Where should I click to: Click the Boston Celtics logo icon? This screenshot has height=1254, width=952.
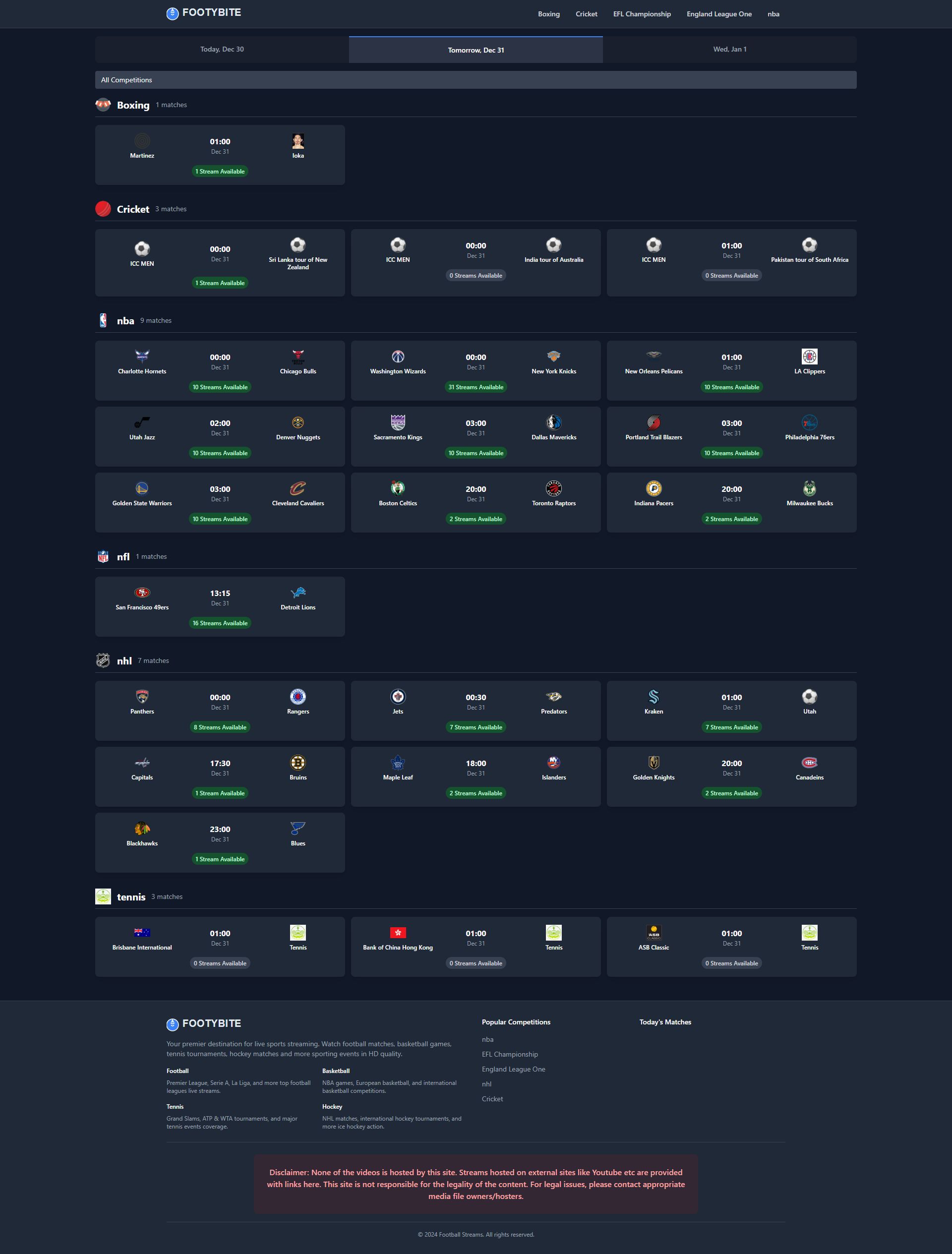[x=398, y=488]
